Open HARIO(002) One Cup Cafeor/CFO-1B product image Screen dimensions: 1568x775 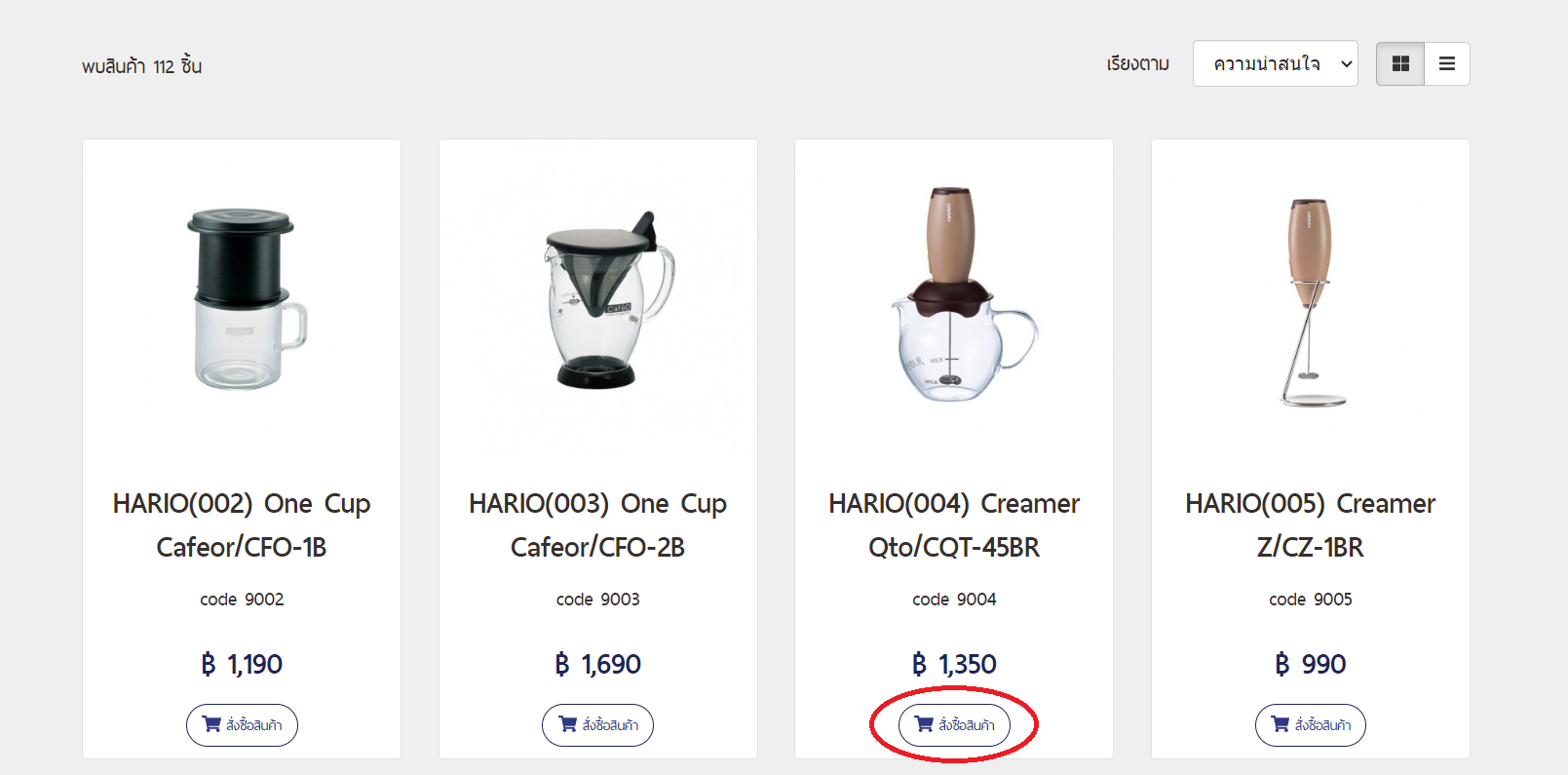pyautogui.click(x=242, y=298)
